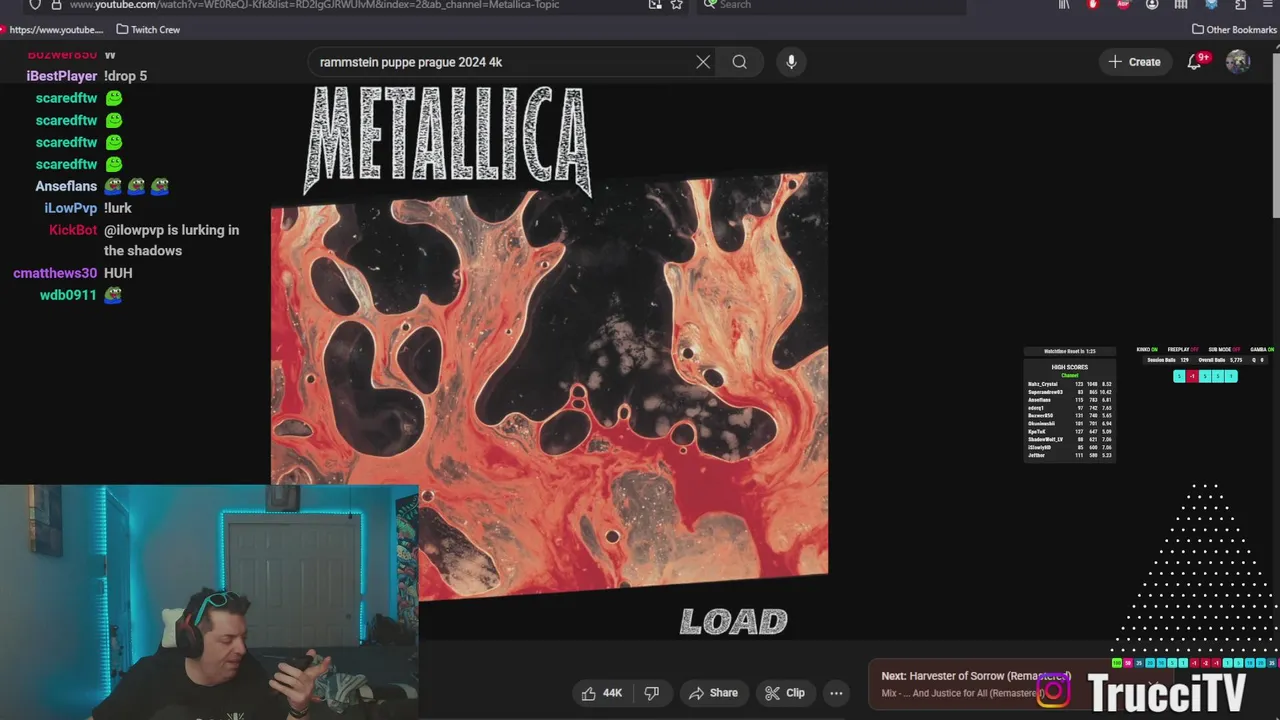The image size is (1280, 720).
Task: Click the YouTube search magnifier button
Action: (x=739, y=62)
